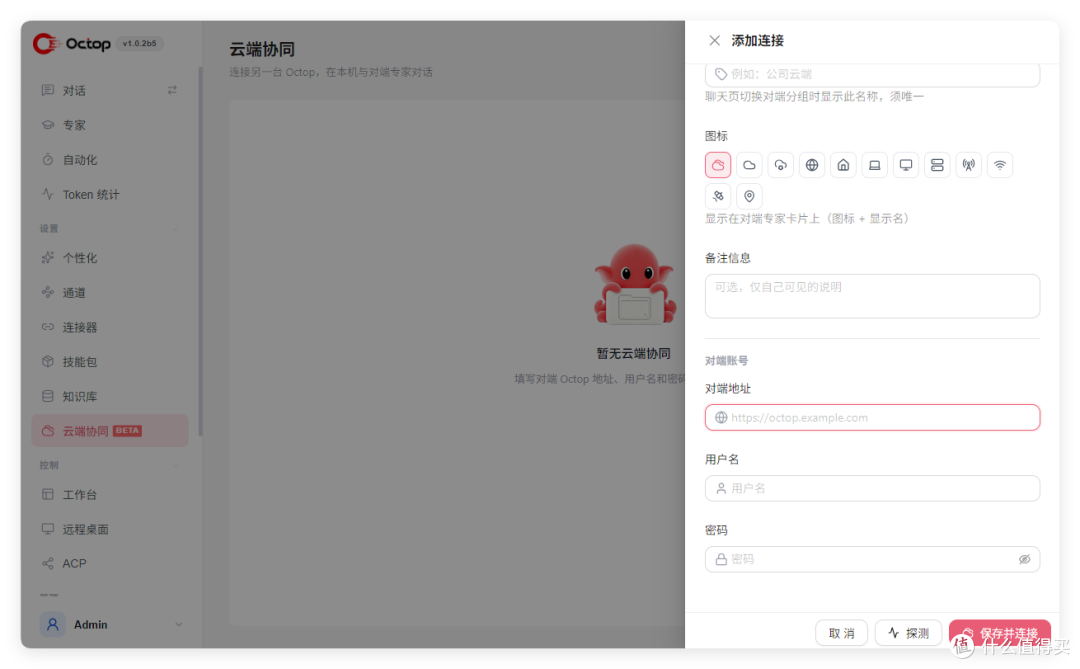Click the octopus mascot illustration
This screenshot has width=1080, height=669.
(634, 284)
